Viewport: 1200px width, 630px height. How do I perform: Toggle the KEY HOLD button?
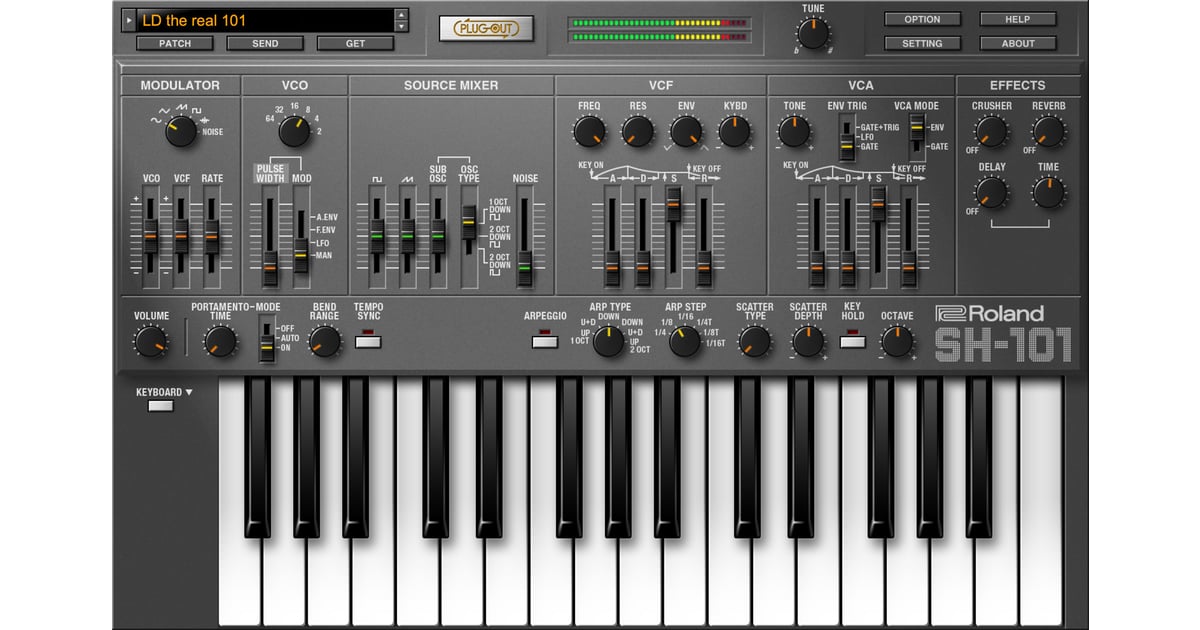(852, 342)
